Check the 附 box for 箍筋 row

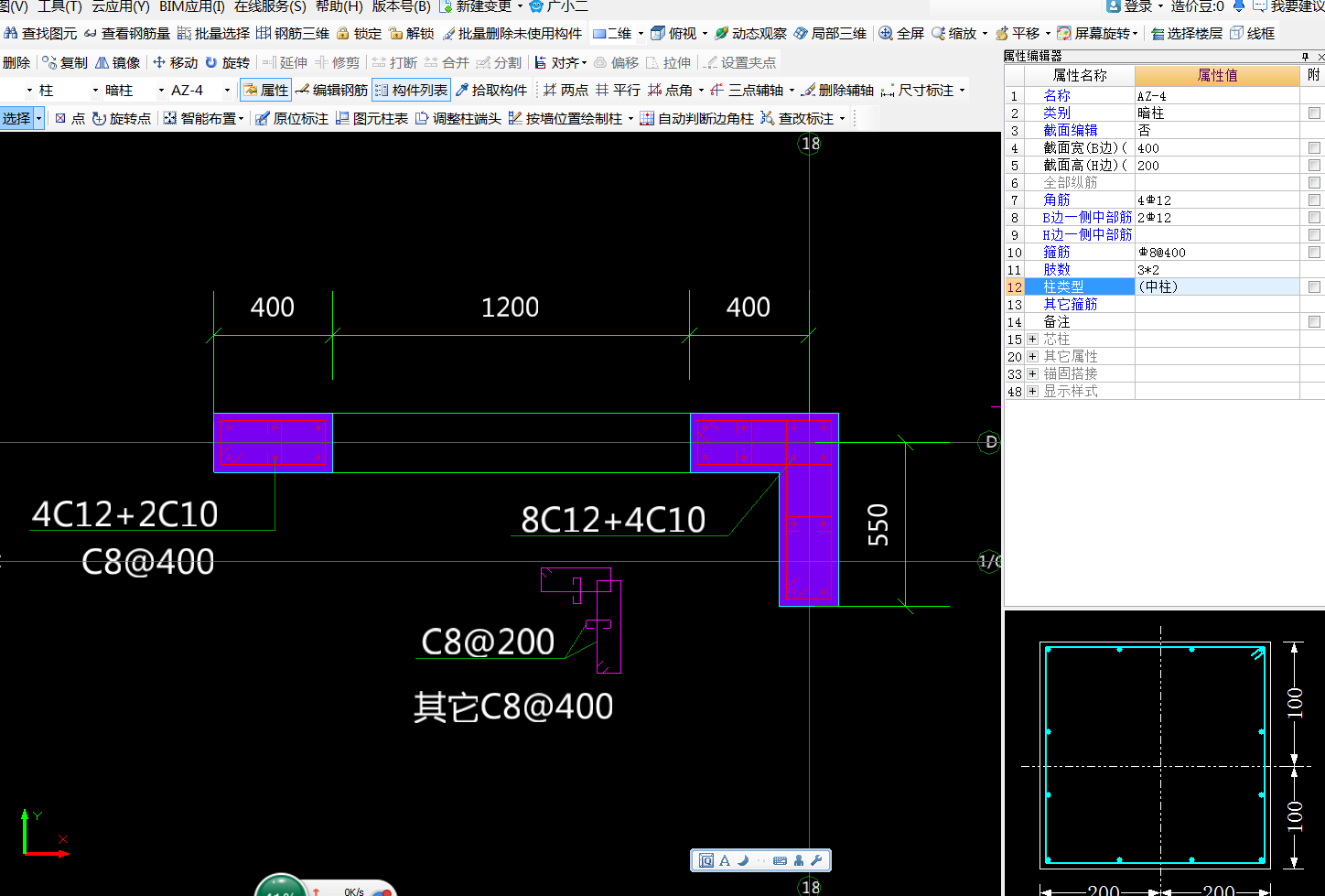point(1314,252)
